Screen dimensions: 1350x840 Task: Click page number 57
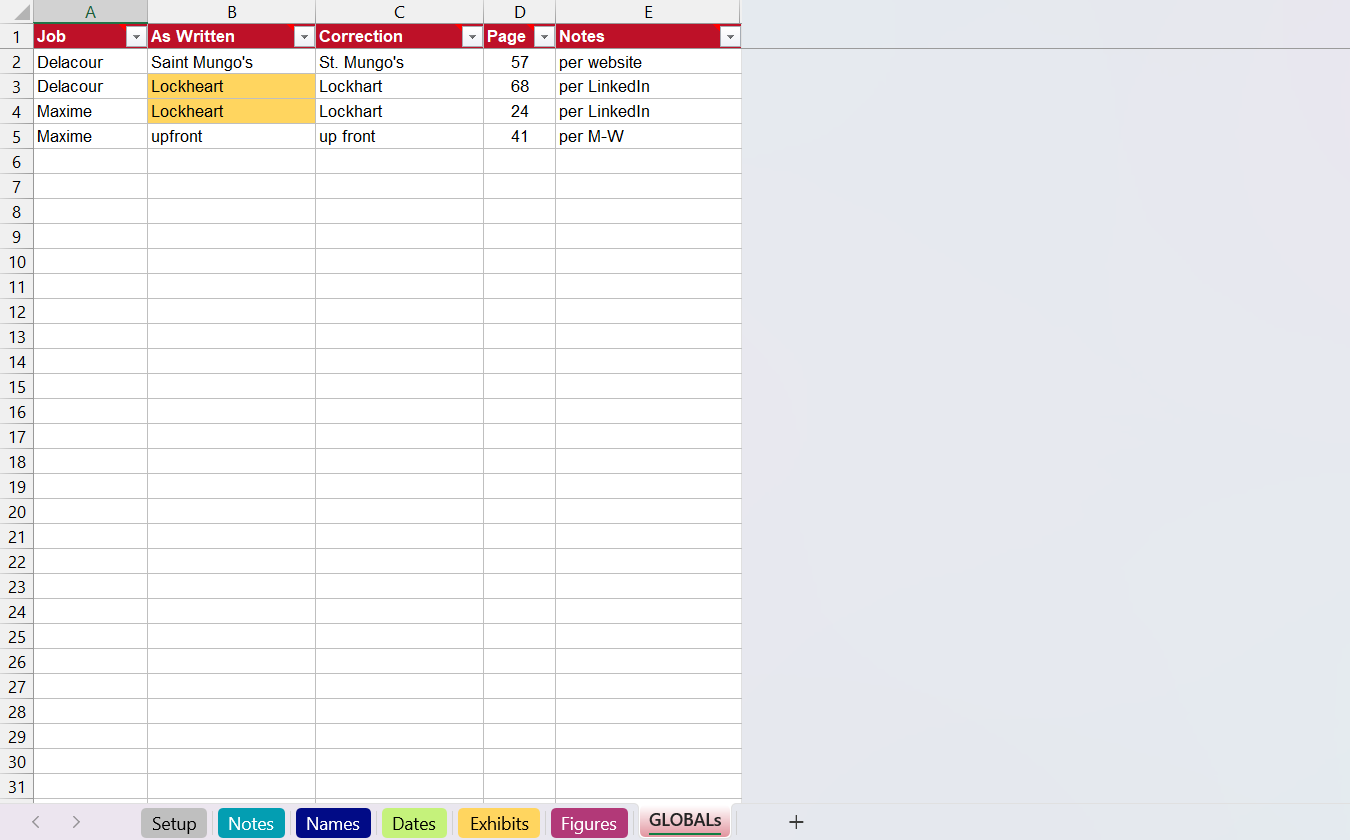pyautogui.click(x=519, y=62)
